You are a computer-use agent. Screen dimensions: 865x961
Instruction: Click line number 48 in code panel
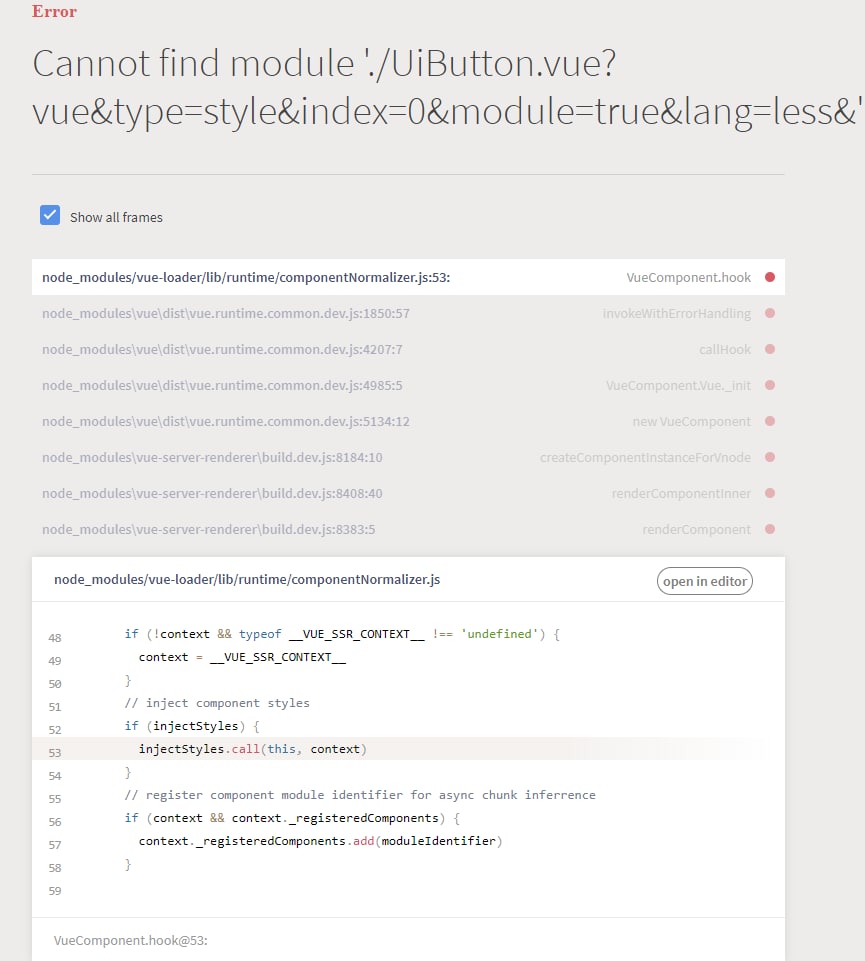[55, 638]
